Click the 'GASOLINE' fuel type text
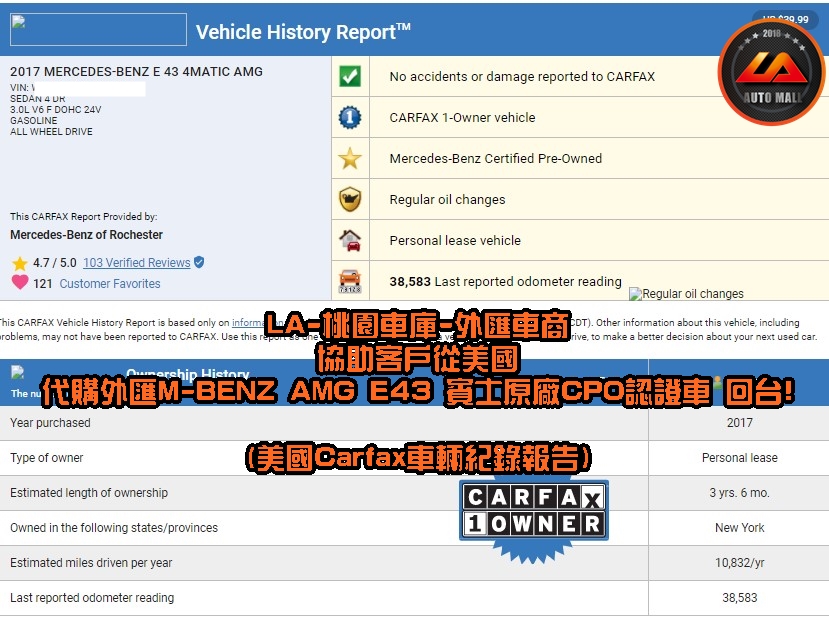The image size is (829, 619). [x=33, y=121]
